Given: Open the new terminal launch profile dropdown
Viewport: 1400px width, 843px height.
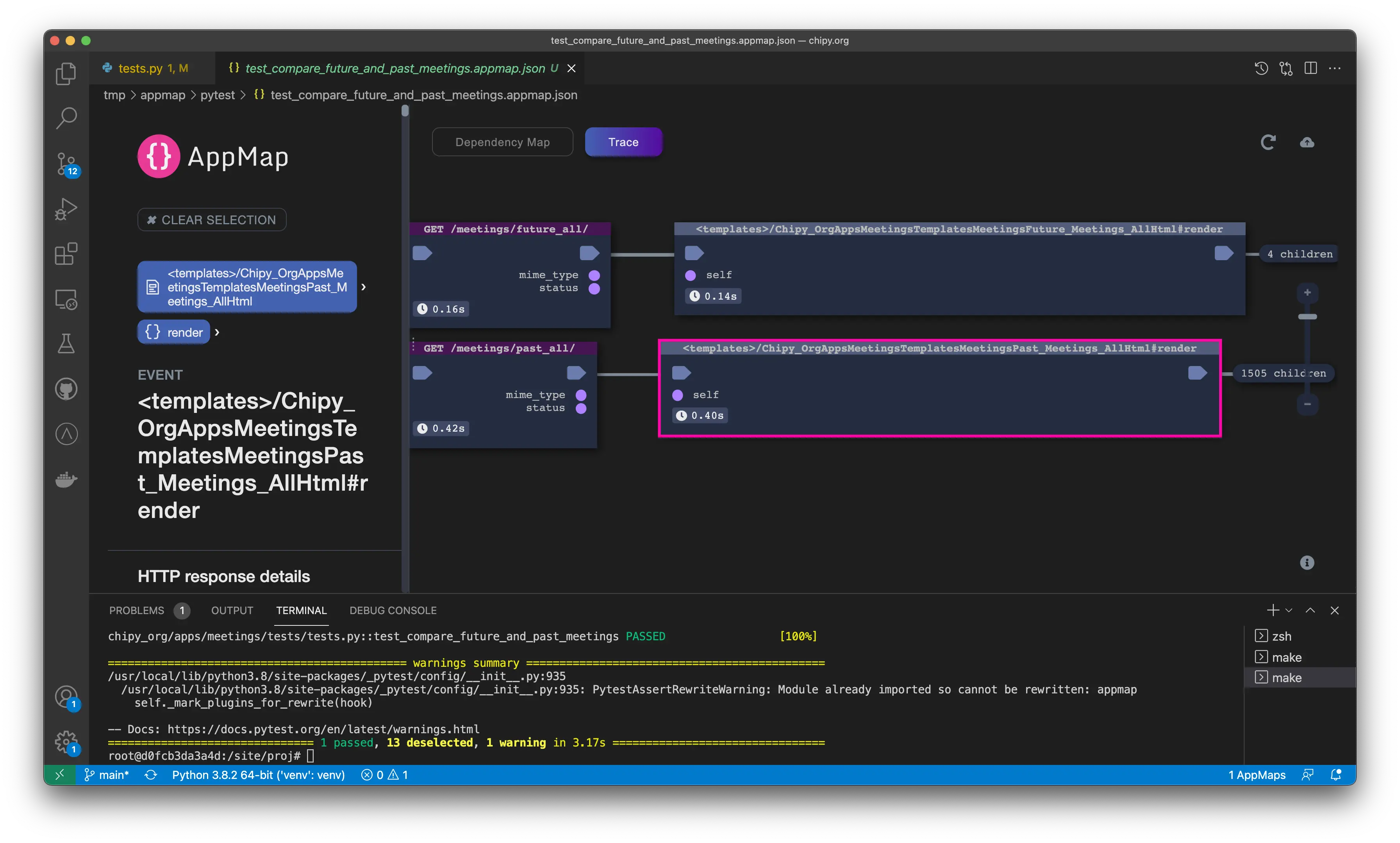Looking at the screenshot, I should [x=1289, y=610].
